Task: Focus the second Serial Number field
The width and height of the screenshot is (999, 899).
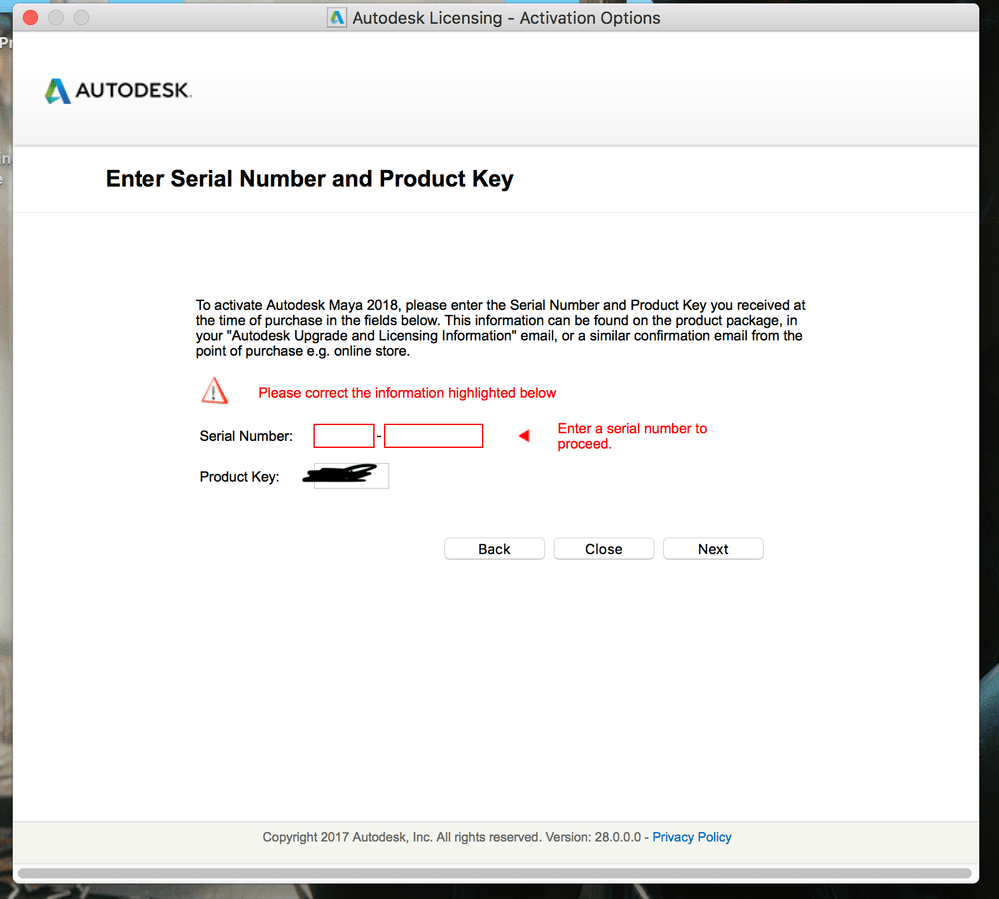Action: 433,436
